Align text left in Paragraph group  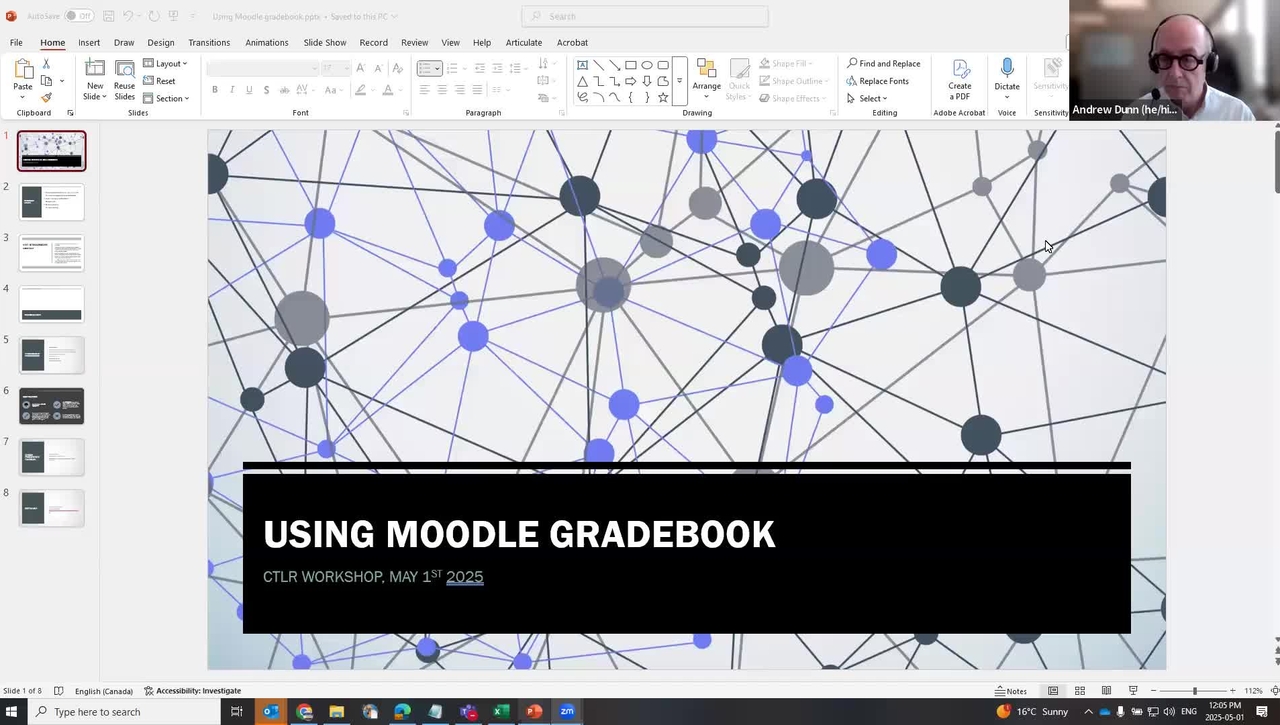424,90
